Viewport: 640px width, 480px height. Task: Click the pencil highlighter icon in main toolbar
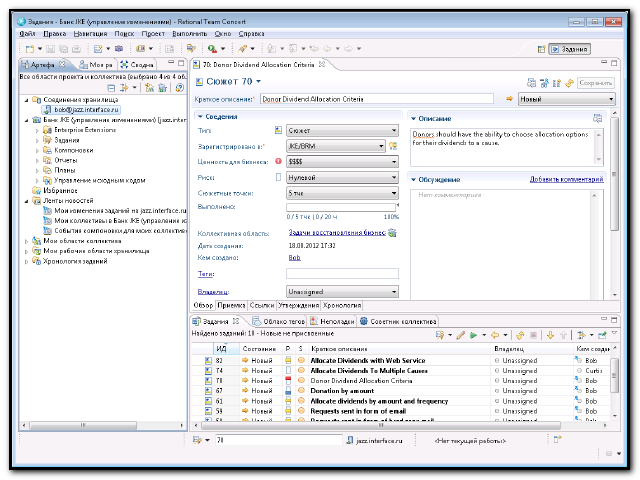pyautogui.click(x=242, y=49)
